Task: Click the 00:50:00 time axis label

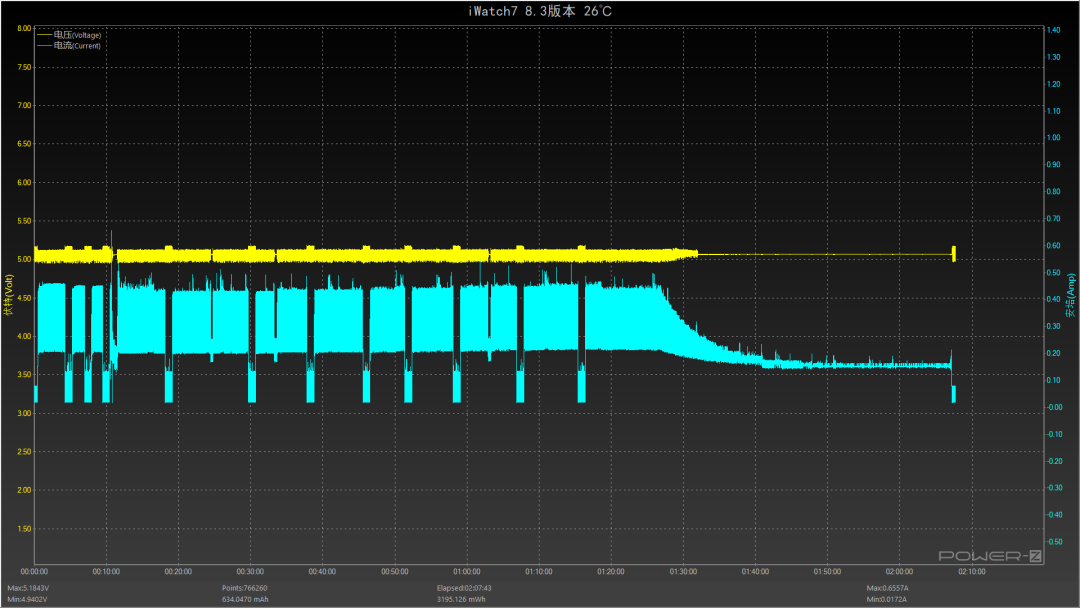Action: [395, 572]
